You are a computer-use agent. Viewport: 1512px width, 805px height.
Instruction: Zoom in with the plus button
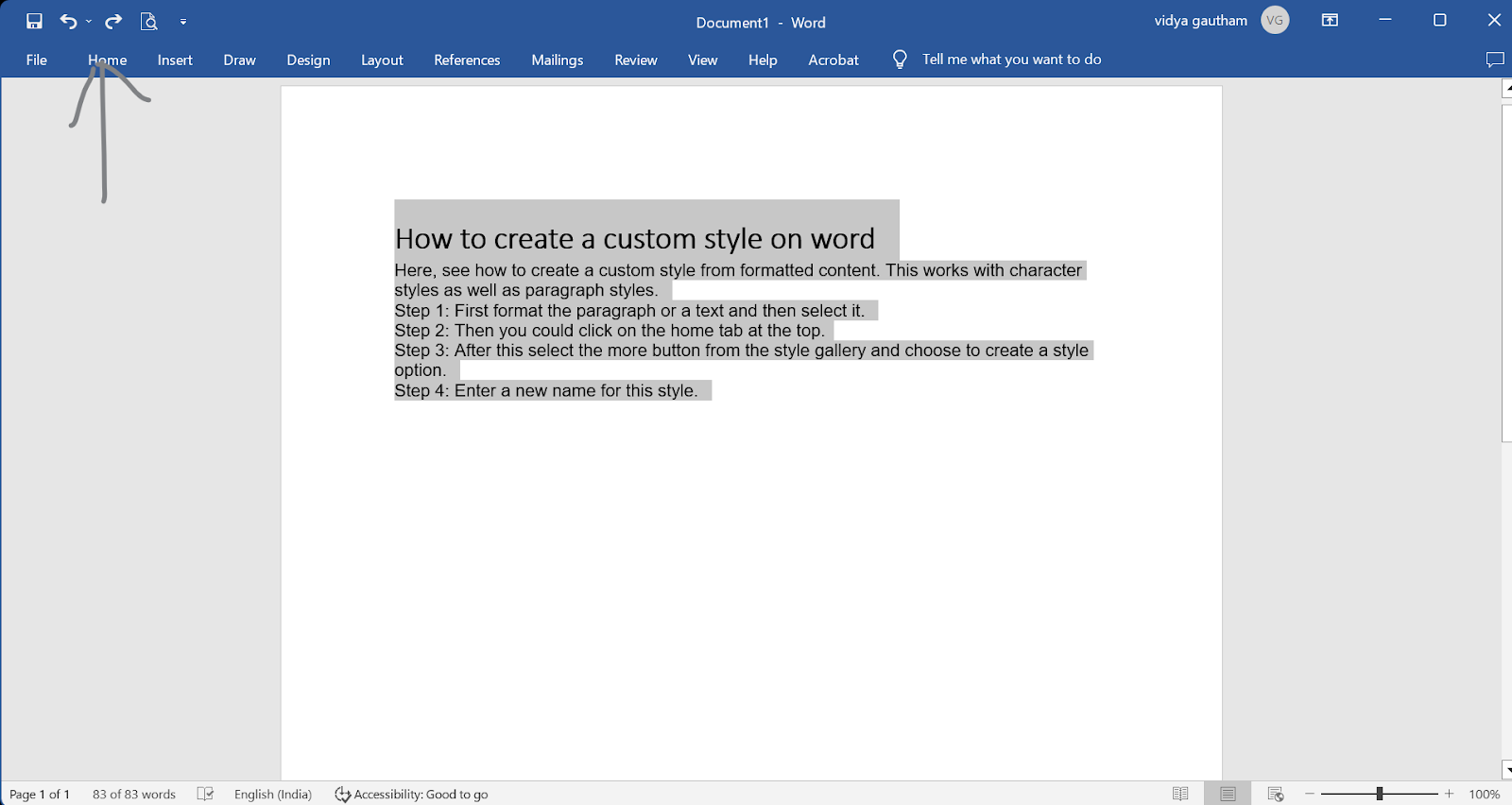[1449, 794]
